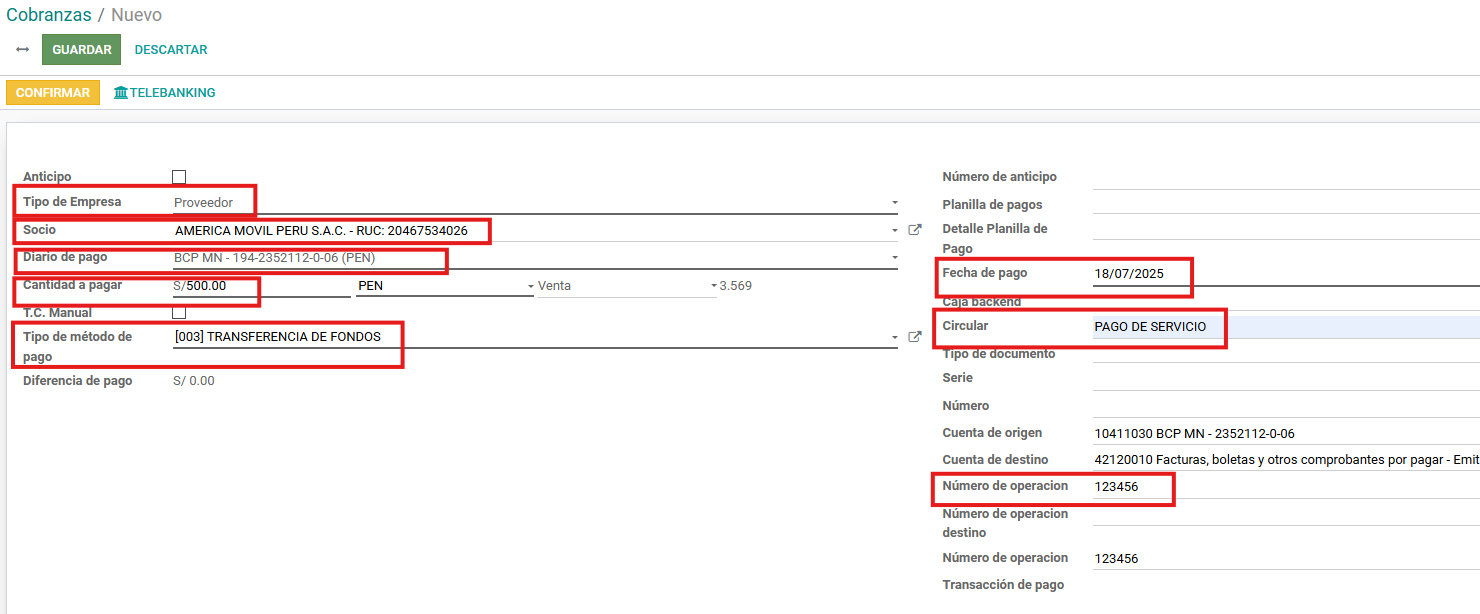This screenshot has height=614, width=1480.
Task: Click the Número de anticipo field
Action: pyautogui.click(x=1280, y=177)
